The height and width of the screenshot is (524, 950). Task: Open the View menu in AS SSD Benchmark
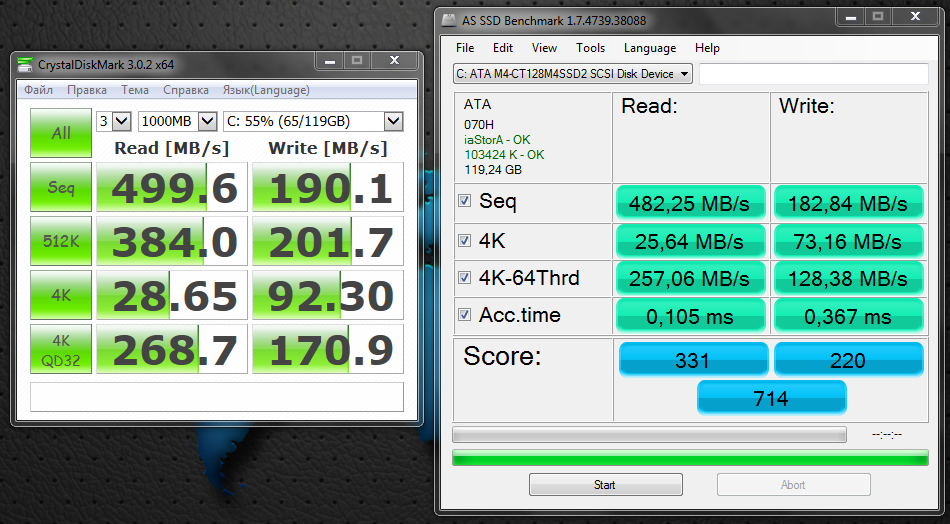[x=544, y=48]
